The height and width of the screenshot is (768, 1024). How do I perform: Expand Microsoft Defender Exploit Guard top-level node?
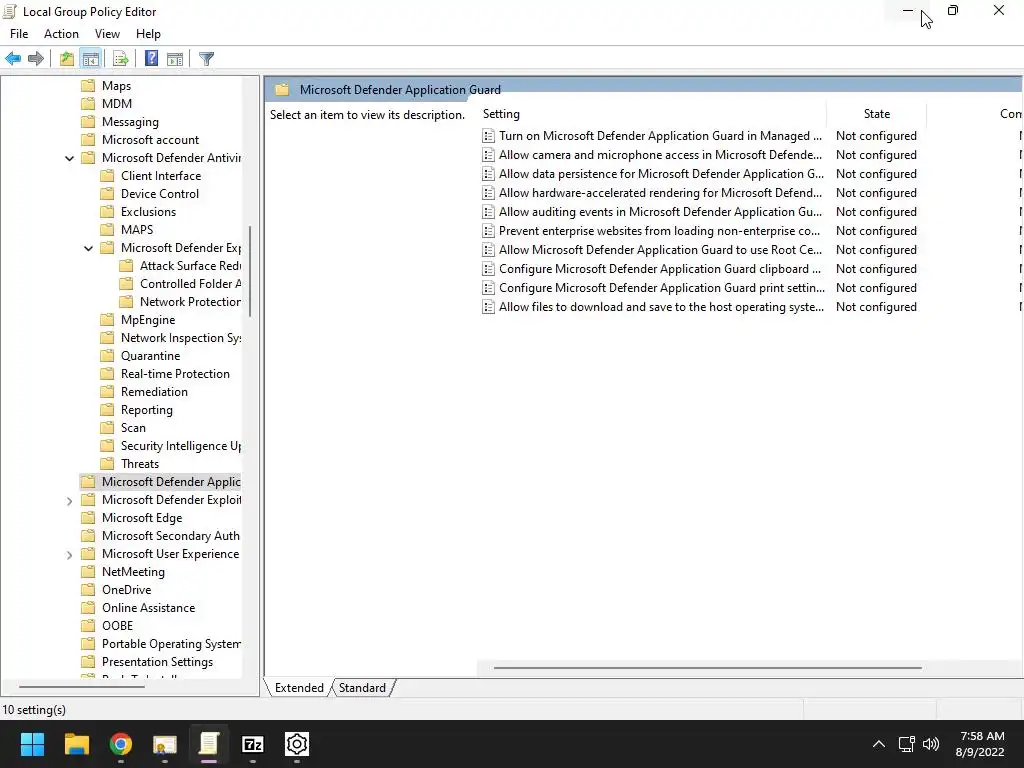pos(69,500)
